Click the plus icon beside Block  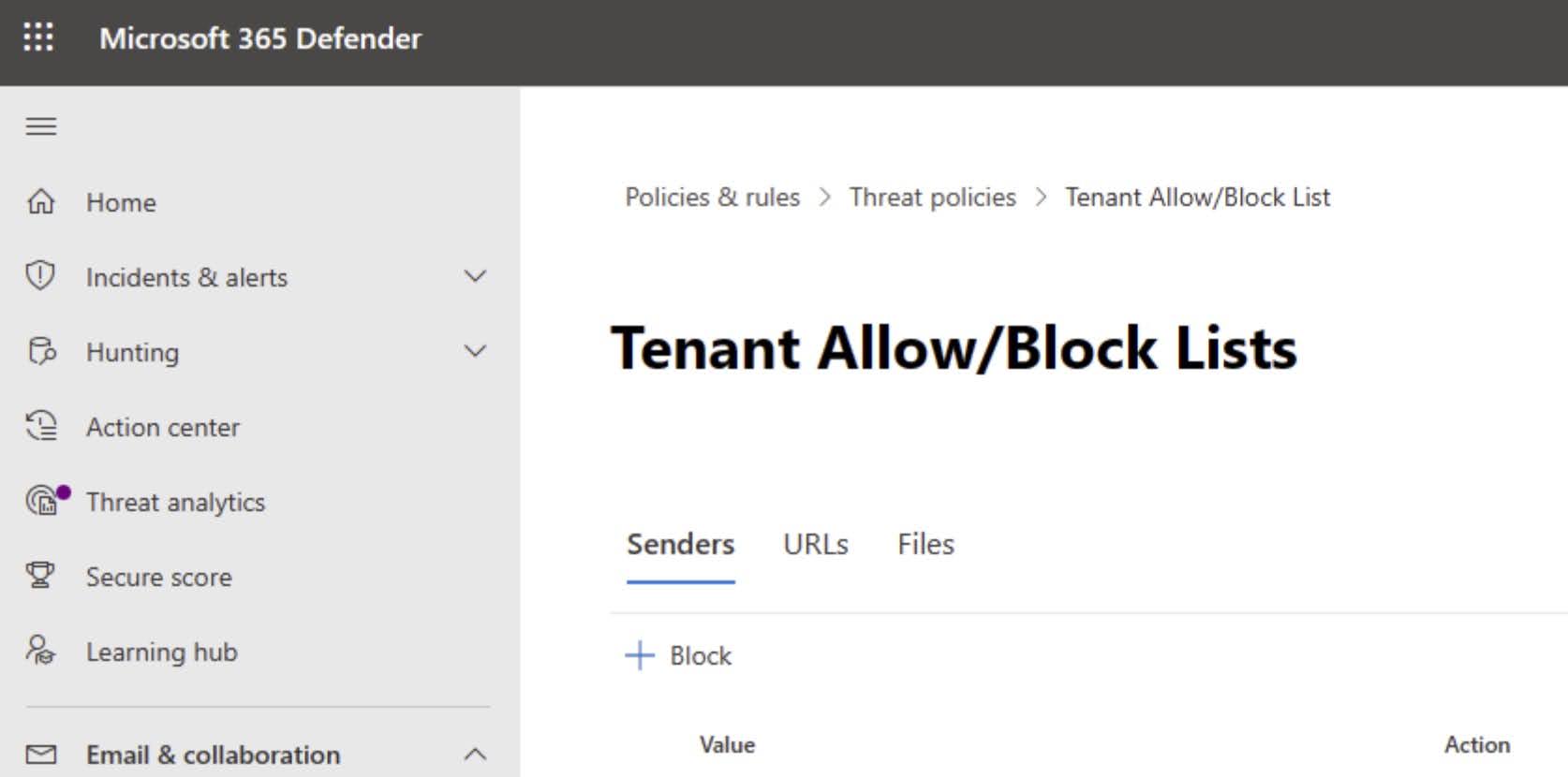click(x=640, y=655)
